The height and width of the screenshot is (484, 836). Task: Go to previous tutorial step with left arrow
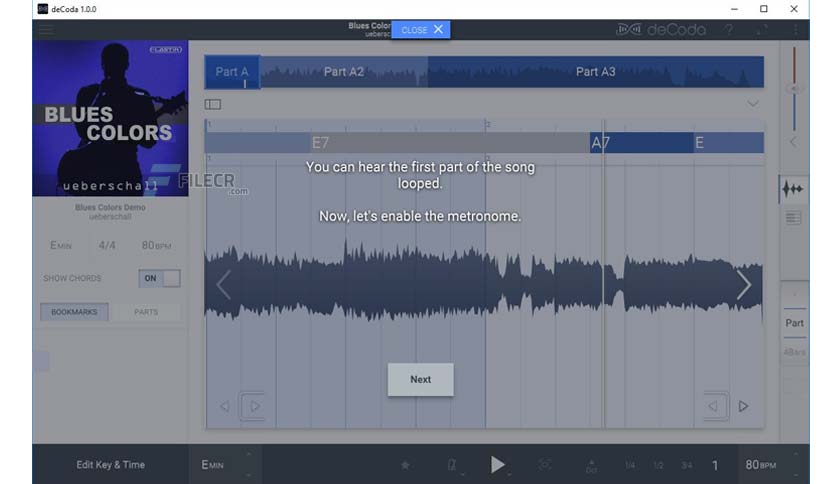pos(223,285)
